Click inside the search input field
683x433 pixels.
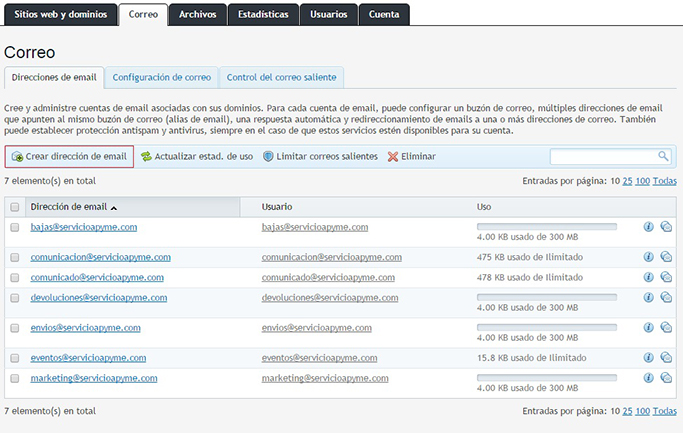603,156
